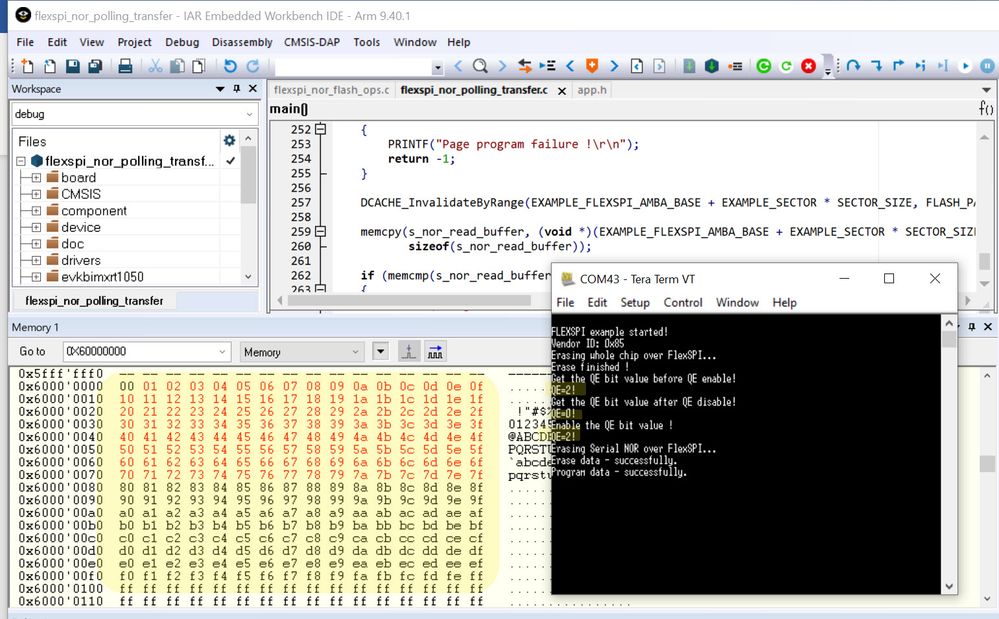Save the current file with the floppy icon
This screenshot has width=999, height=619.
pos(73,66)
